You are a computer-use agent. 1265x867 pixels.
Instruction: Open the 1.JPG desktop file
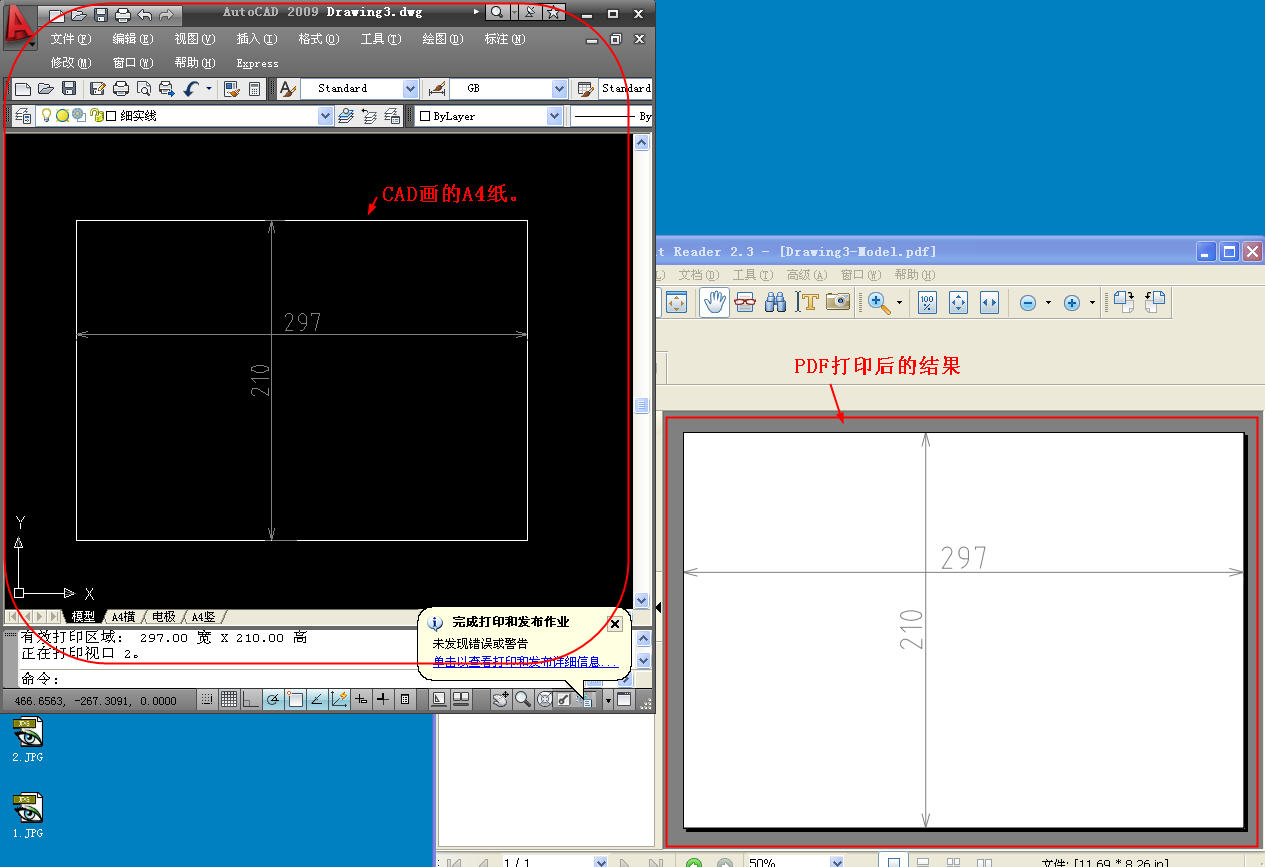click(x=28, y=815)
